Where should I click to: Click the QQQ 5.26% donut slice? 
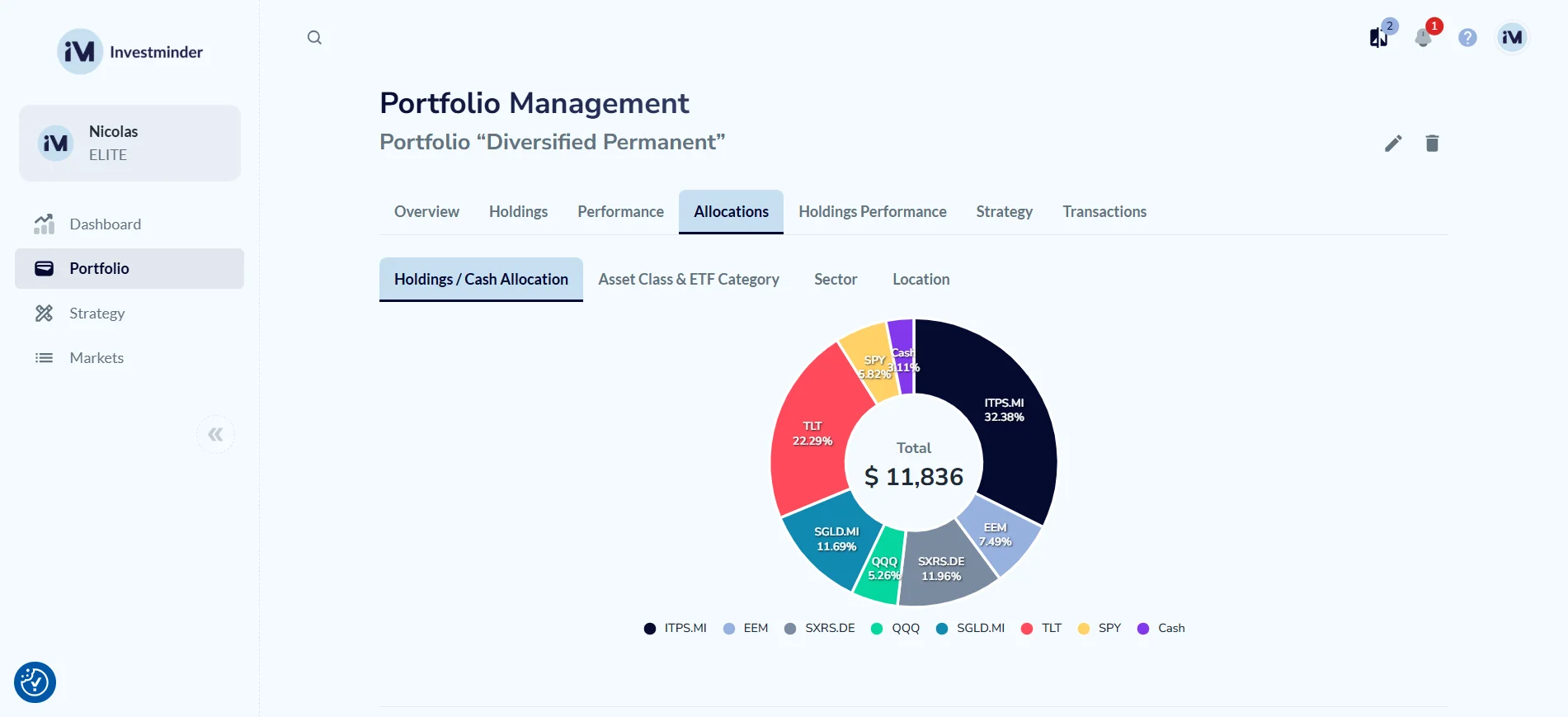coord(883,568)
